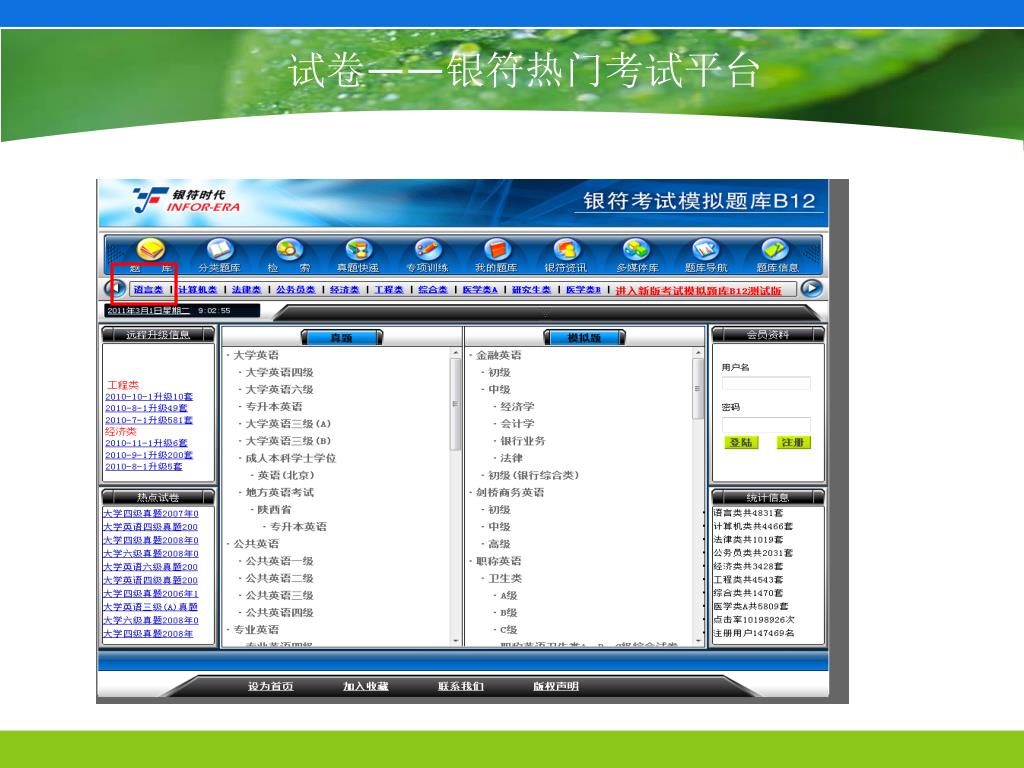Open the 题库导航 icon
This screenshot has width=1024, height=768.
705,249
